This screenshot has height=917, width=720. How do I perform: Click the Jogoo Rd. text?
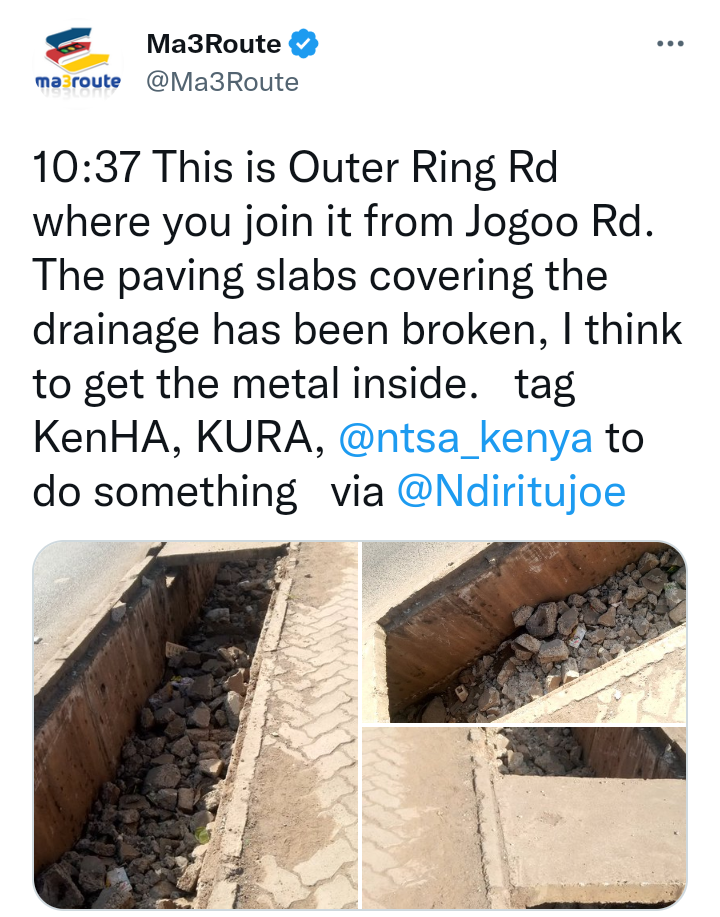click(x=560, y=222)
